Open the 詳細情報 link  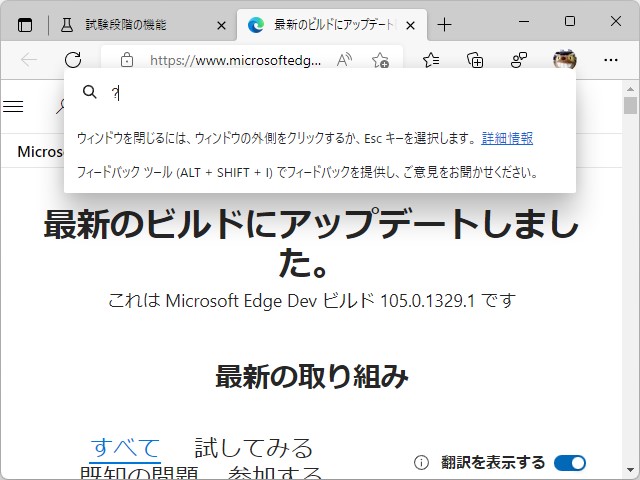click(x=507, y=138)
